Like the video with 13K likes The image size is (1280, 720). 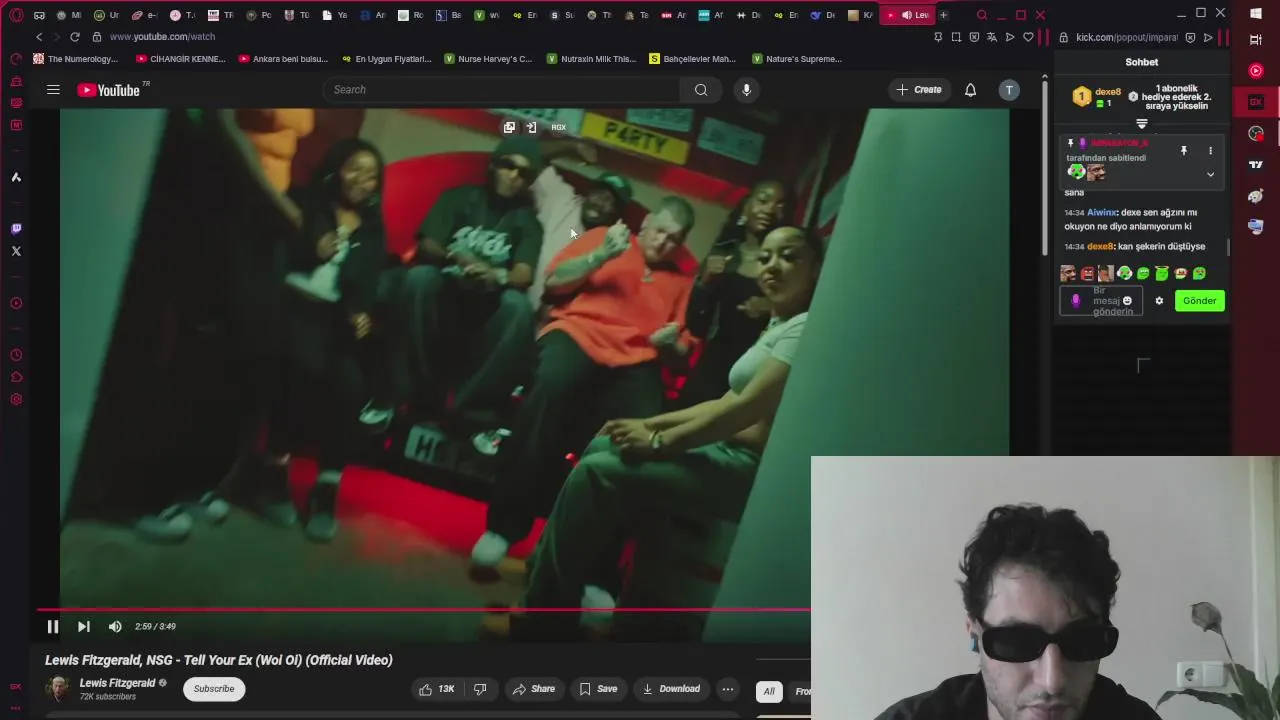pos(437,689)
